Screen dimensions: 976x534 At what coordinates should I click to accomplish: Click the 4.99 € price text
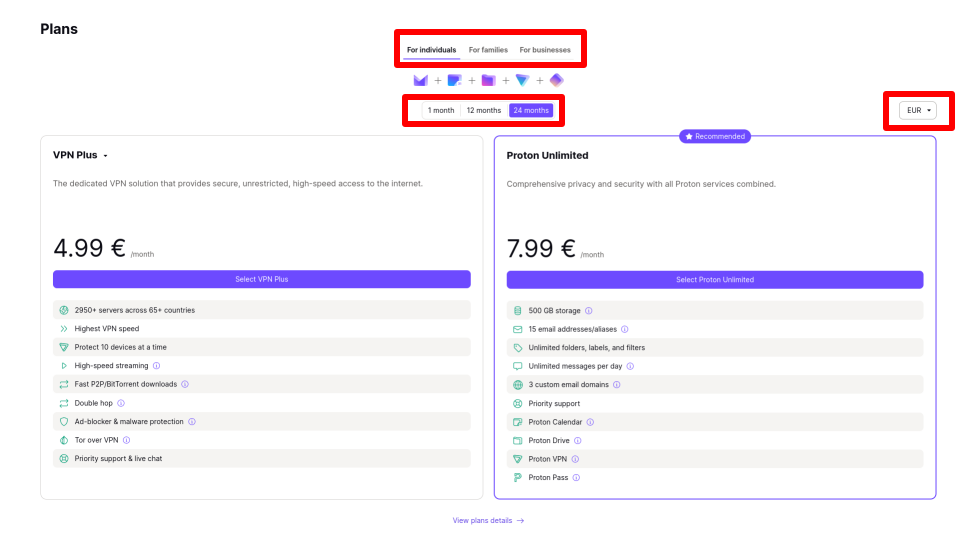[90, 248]
